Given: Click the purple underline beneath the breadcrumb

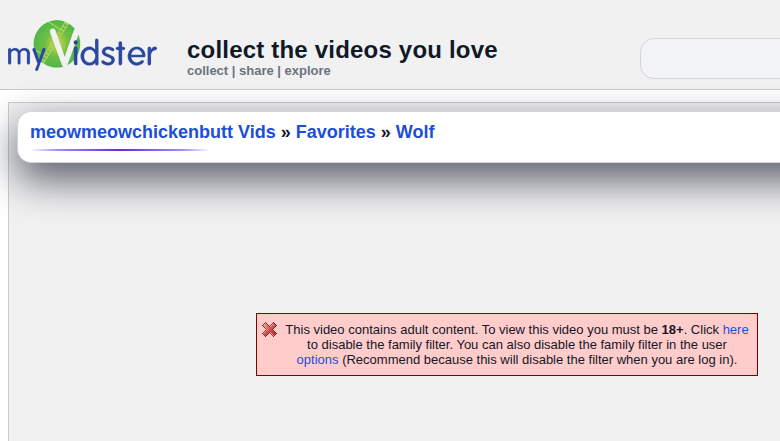Looking at the screenshot, I should tap(120, 151).
